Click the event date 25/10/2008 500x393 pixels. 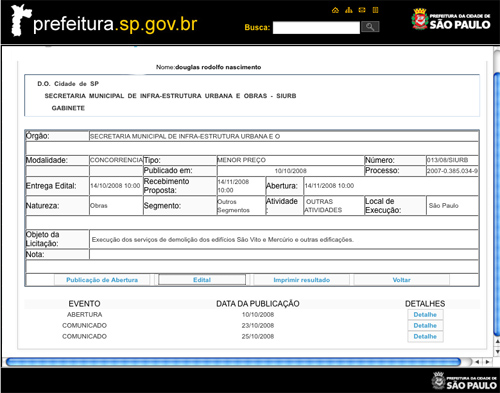click(258, 336)
